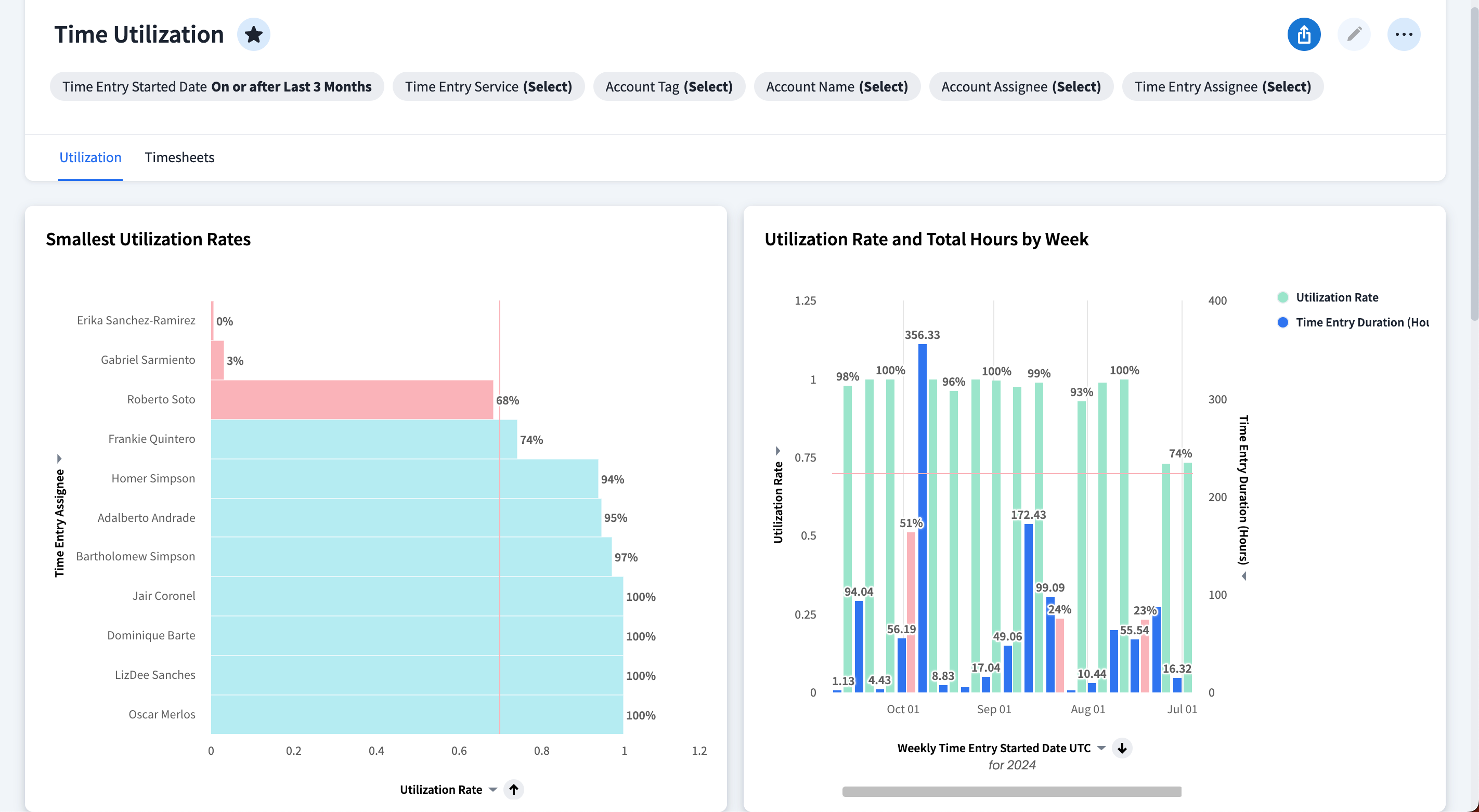Click the star favorite icon
The height and width of the screenshot is (812, 1479).
tap(253, 34)
